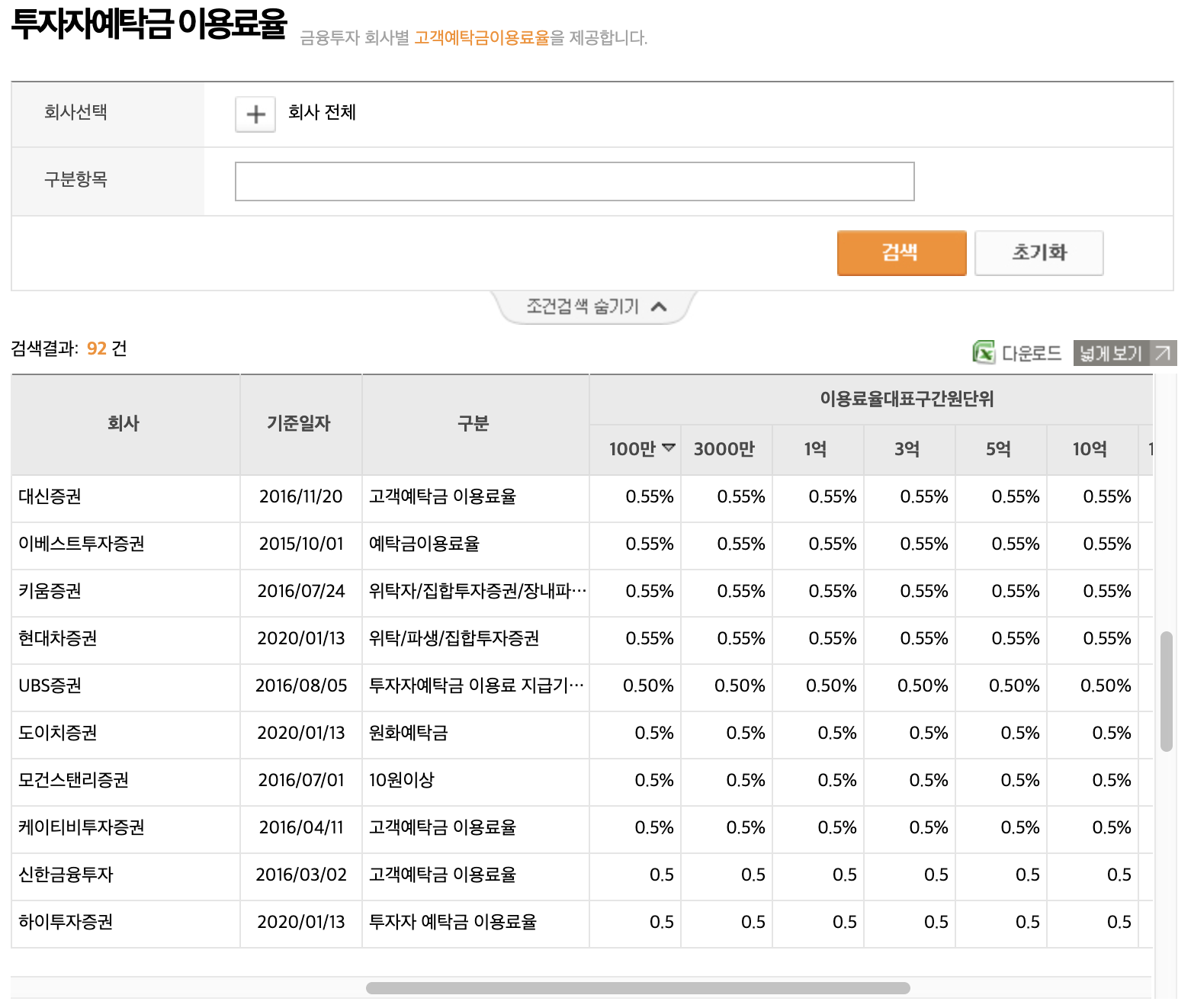
Task: Click the 3000만 column header
Action: point(726,449)
